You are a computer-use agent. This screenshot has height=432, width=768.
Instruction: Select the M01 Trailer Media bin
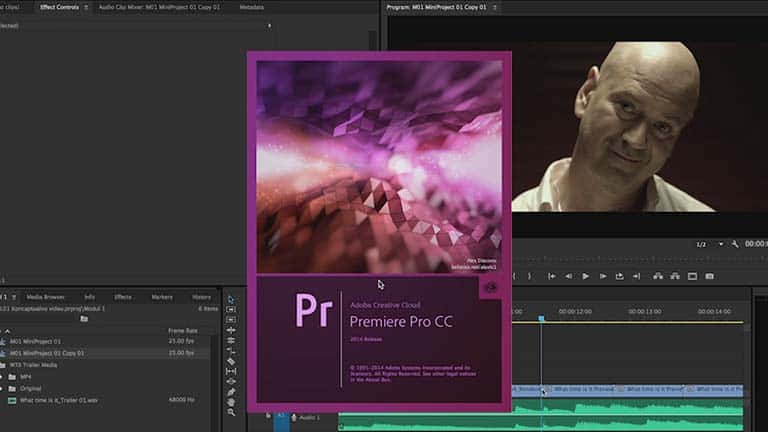(x=33, y=365)
